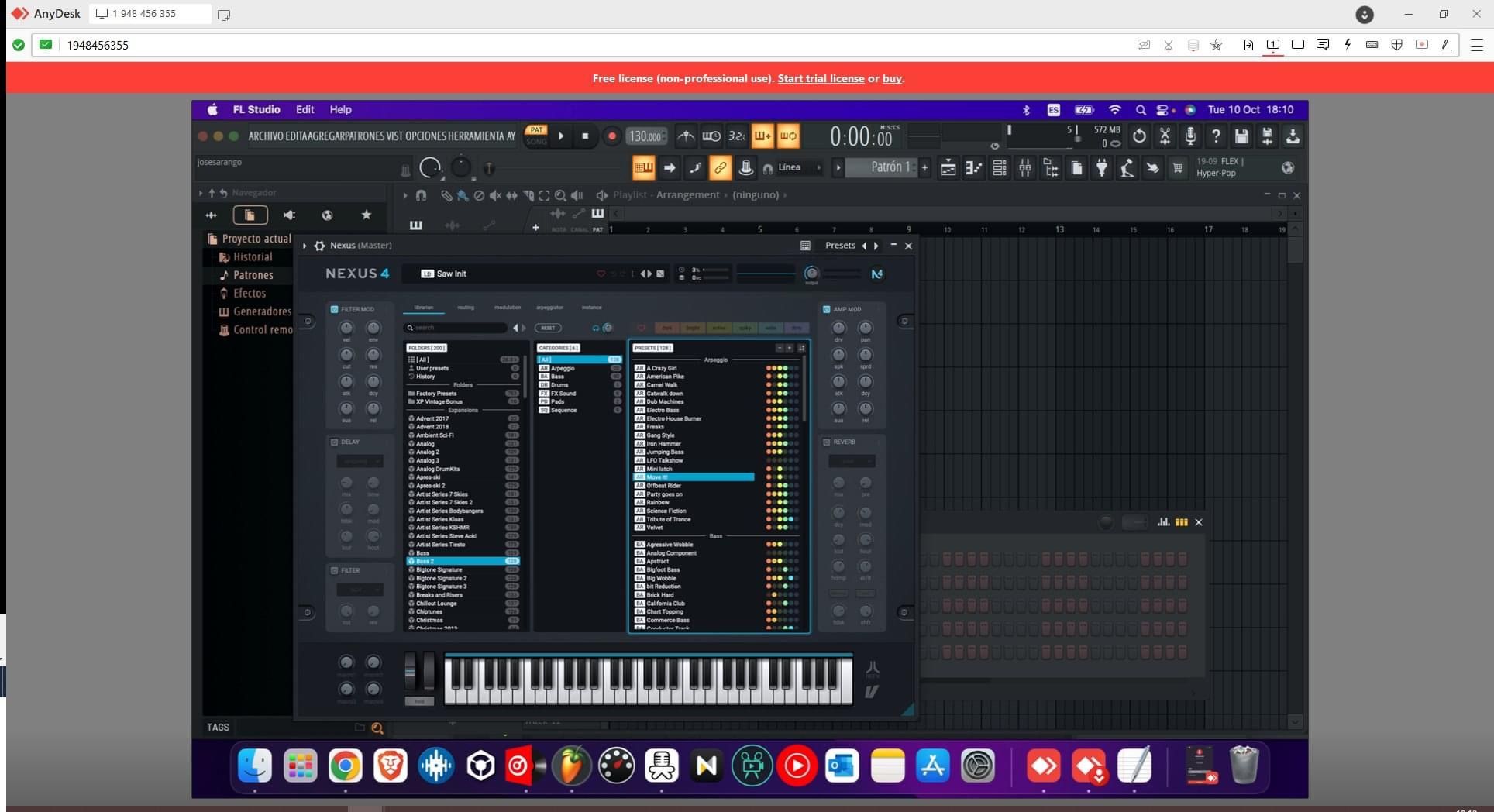Select the delete tool in Playlist toolbar
The height and width of the screenshot is (812, 1494).
point(479,195)
